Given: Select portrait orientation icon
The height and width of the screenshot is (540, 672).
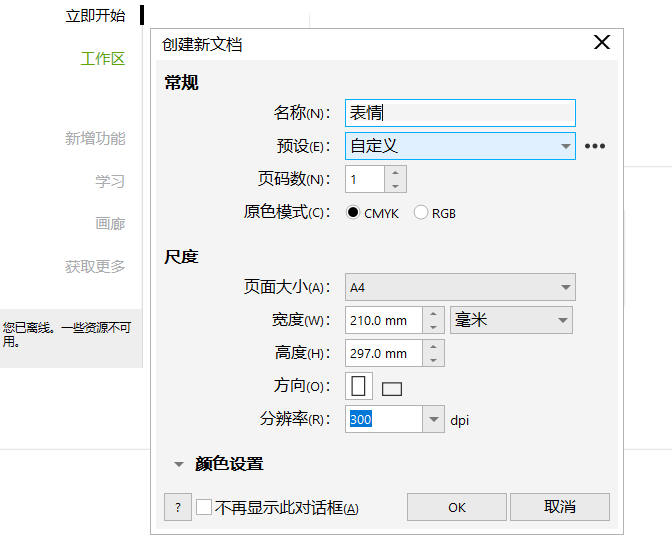Looking at the screenshot, I should click(359, 386).
